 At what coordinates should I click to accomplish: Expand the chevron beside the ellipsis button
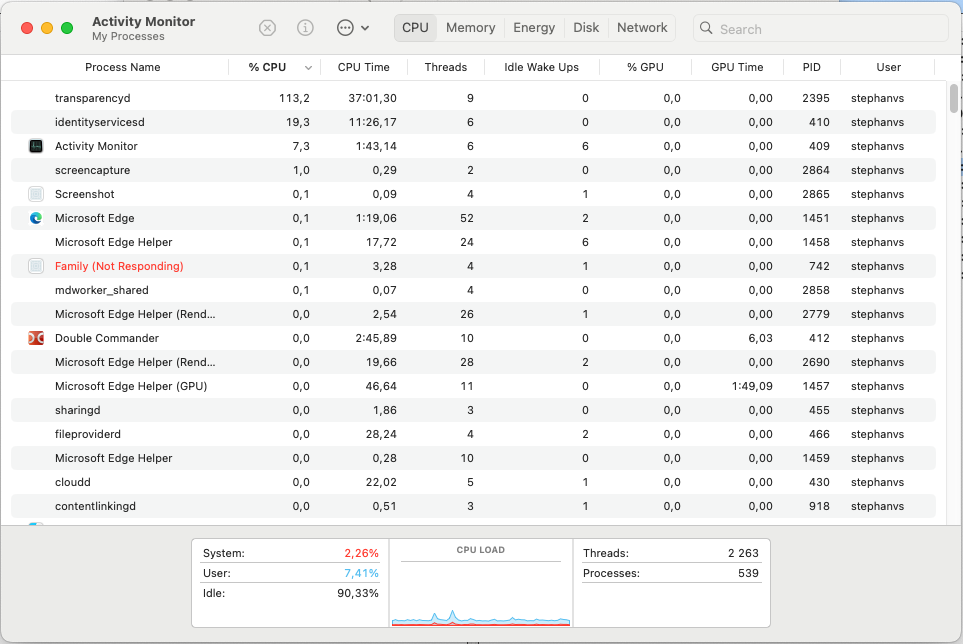(x=365, y=28)
